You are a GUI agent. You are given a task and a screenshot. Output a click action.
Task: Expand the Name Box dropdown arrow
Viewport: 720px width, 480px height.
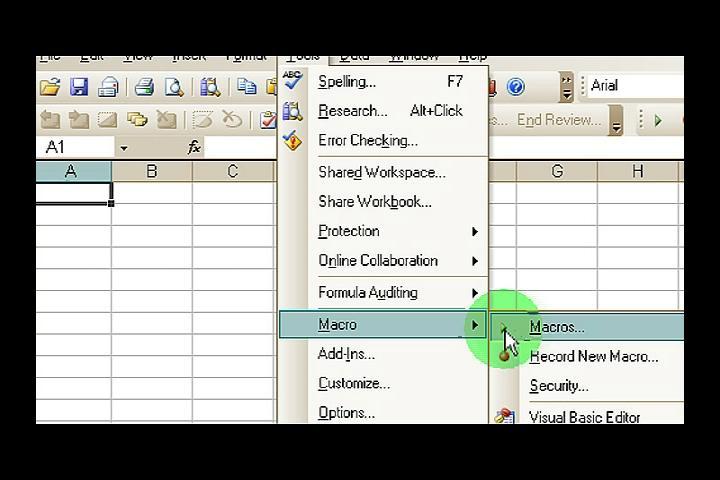click(x=124, y=148)
